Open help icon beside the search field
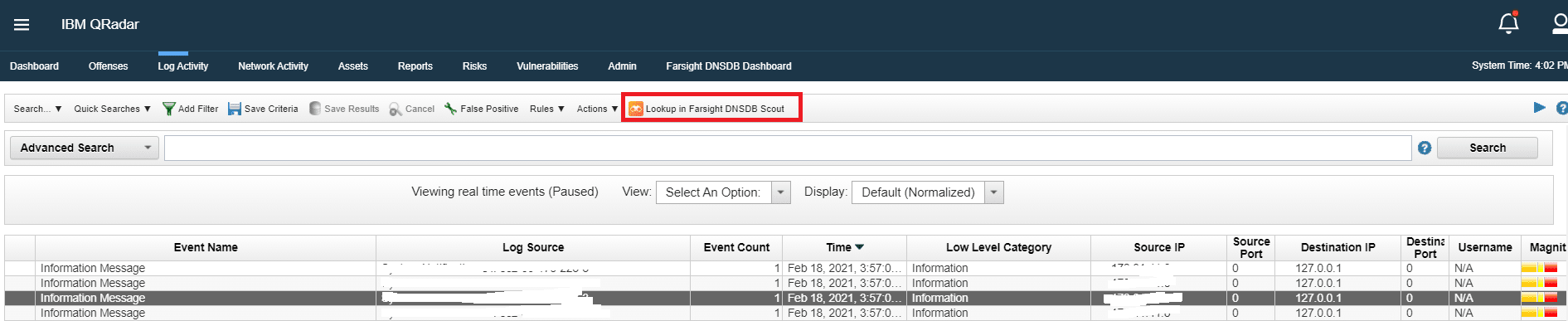The image size is (1568, 321). 1425,148
